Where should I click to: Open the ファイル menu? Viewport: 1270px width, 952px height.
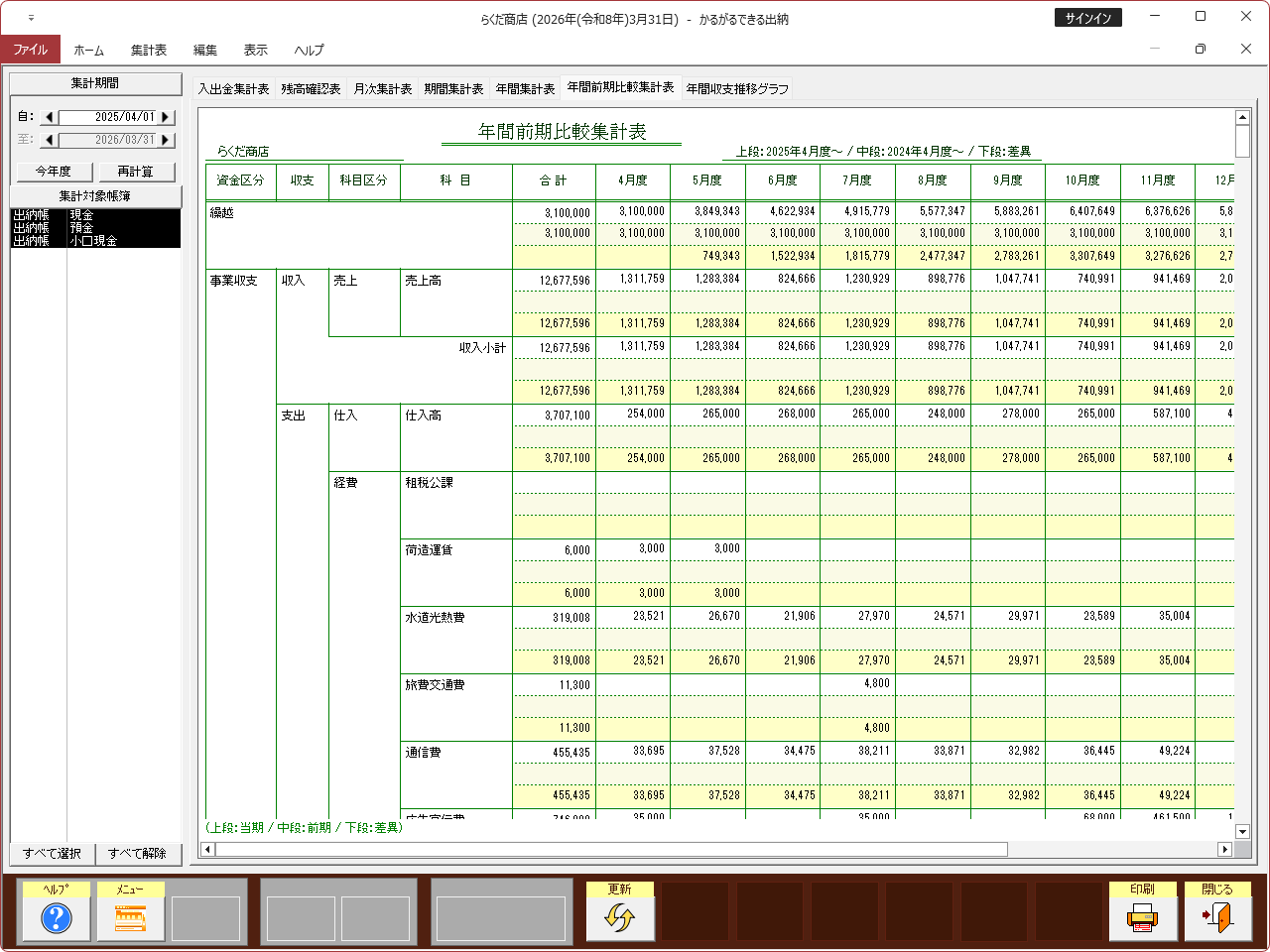31,50
